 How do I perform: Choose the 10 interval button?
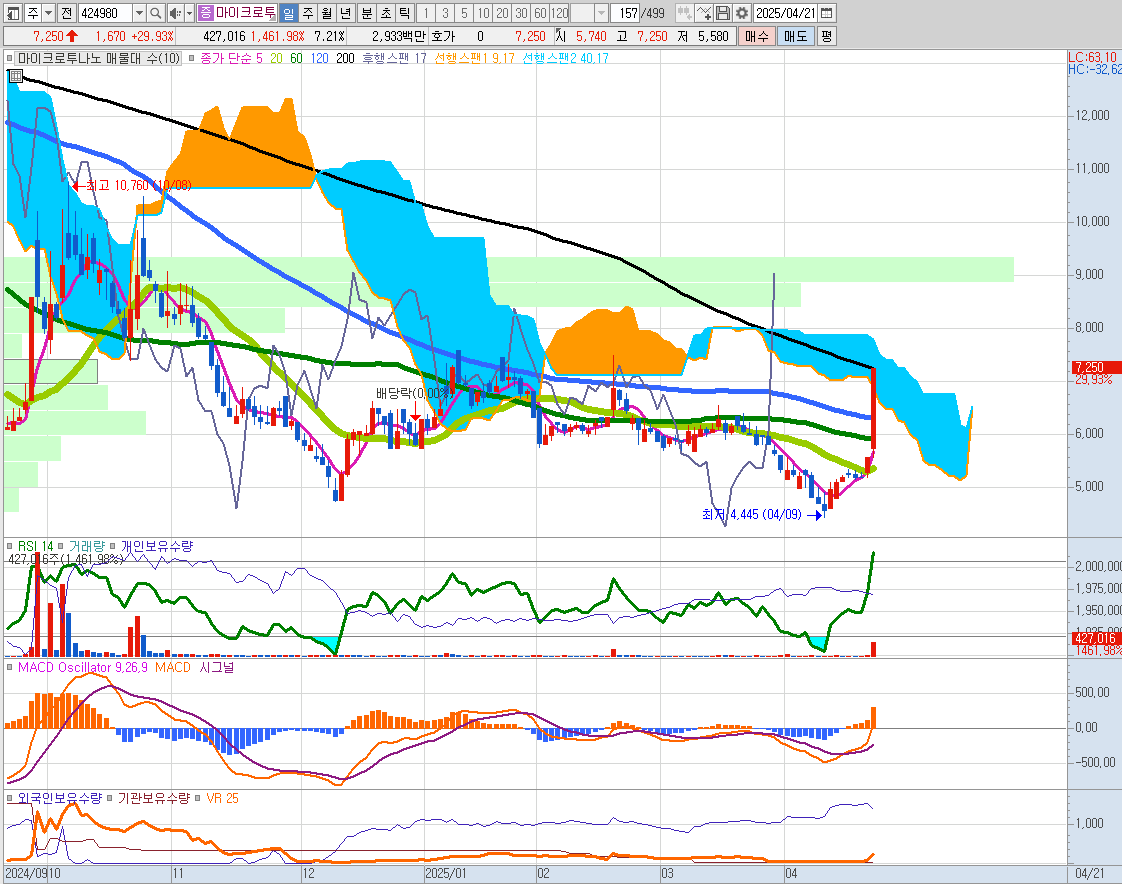click(x=484, y=13)
